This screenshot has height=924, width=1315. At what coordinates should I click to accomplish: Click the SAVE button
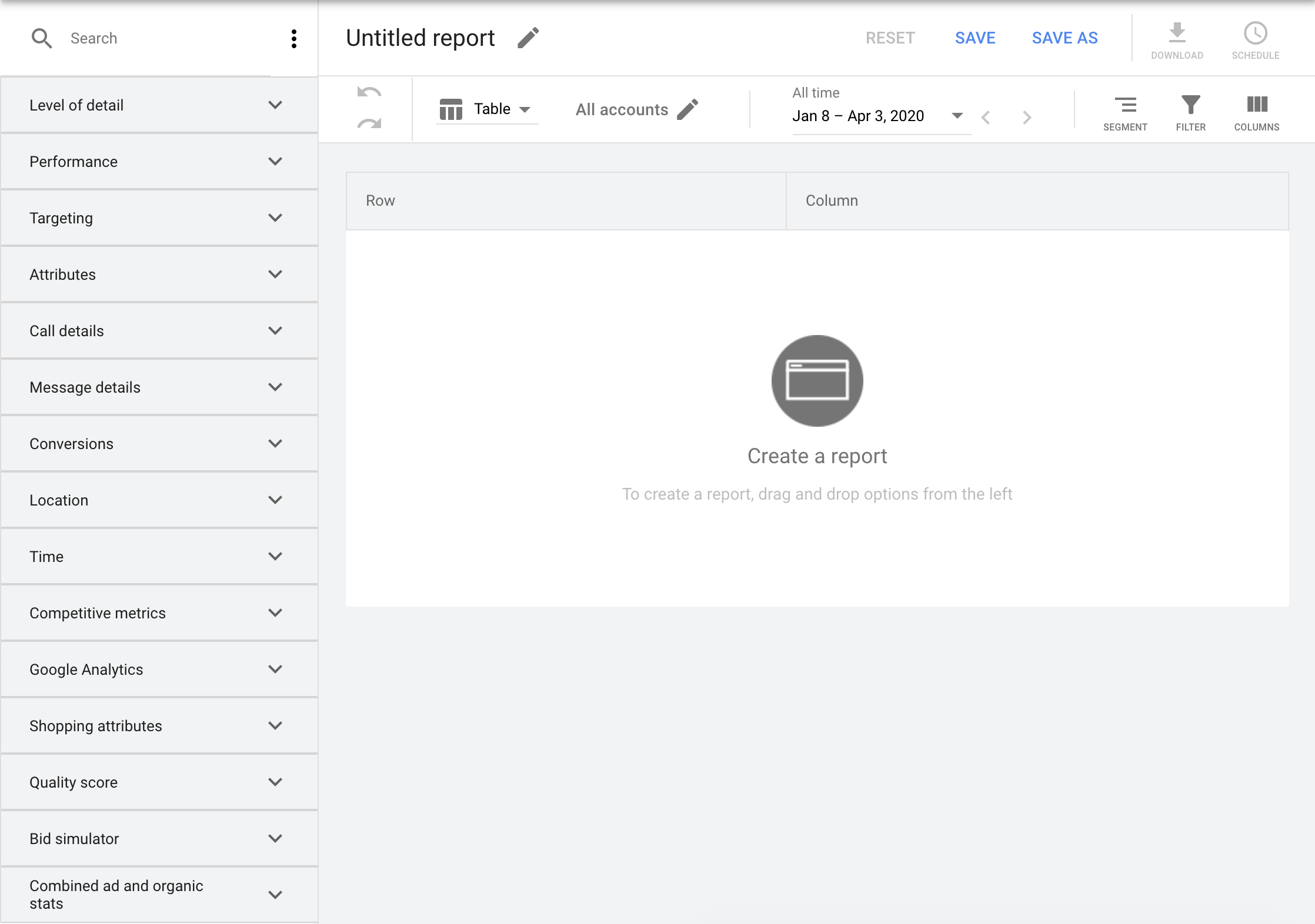tap(975, 38)
